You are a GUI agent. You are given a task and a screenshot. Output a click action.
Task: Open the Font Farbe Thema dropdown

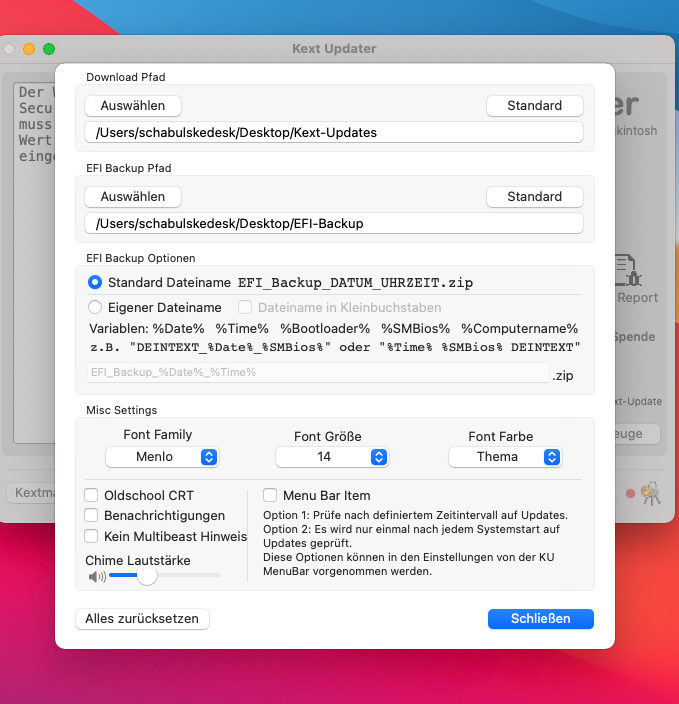click(505, 457)
